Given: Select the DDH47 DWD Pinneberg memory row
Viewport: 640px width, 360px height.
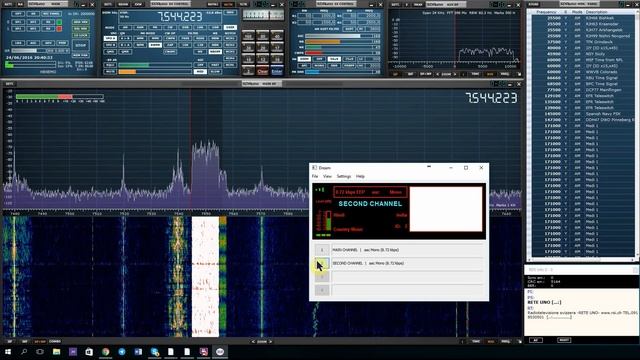Looking at the screenshot, I should coord(582,120).
